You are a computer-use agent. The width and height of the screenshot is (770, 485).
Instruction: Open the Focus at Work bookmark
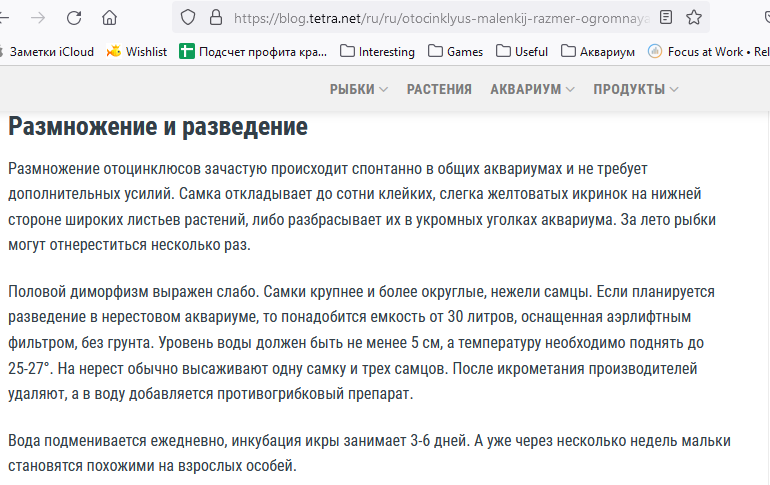pos(708,52)
